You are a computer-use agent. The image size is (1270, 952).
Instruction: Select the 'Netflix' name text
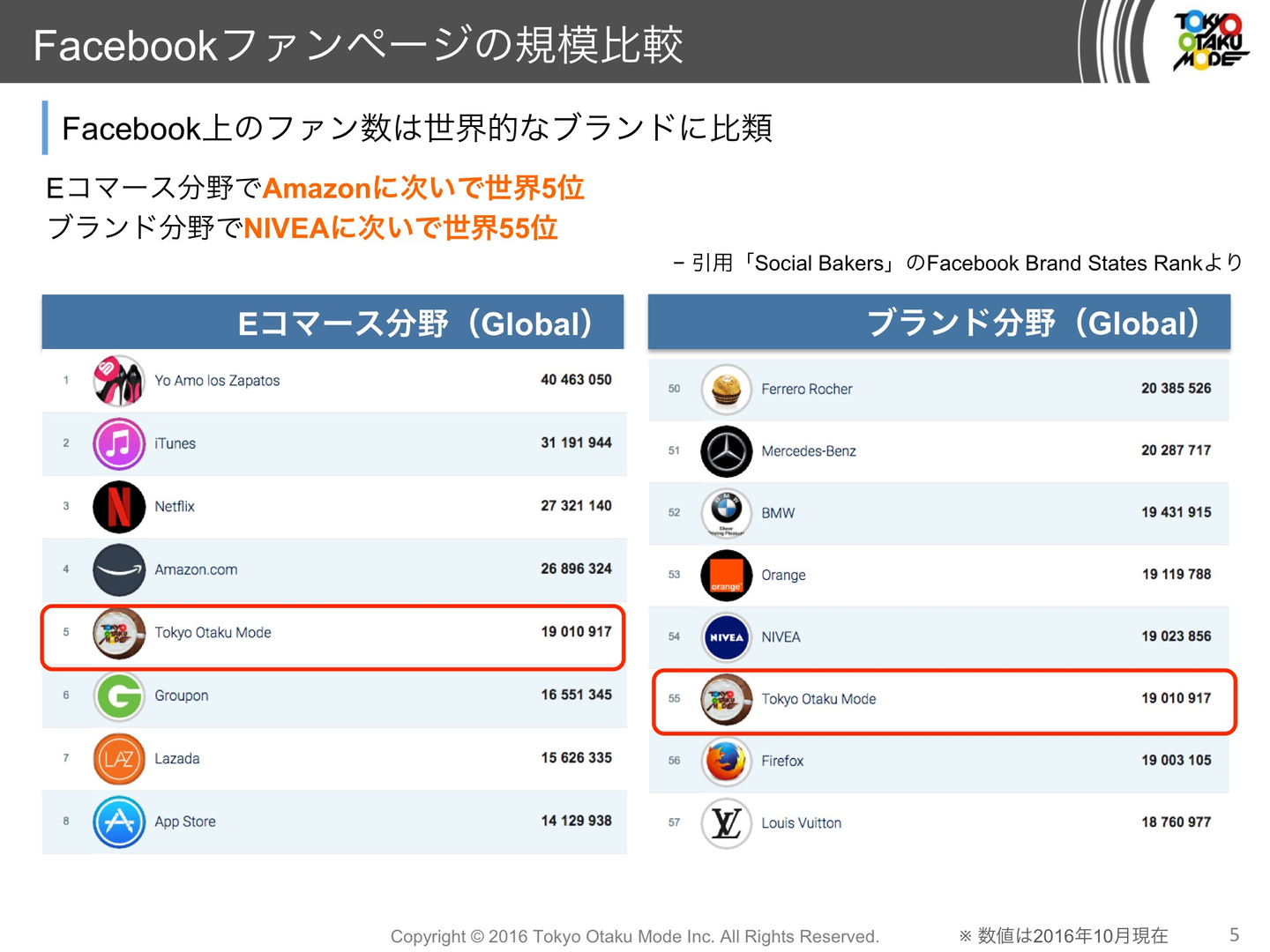pos(175,507)
